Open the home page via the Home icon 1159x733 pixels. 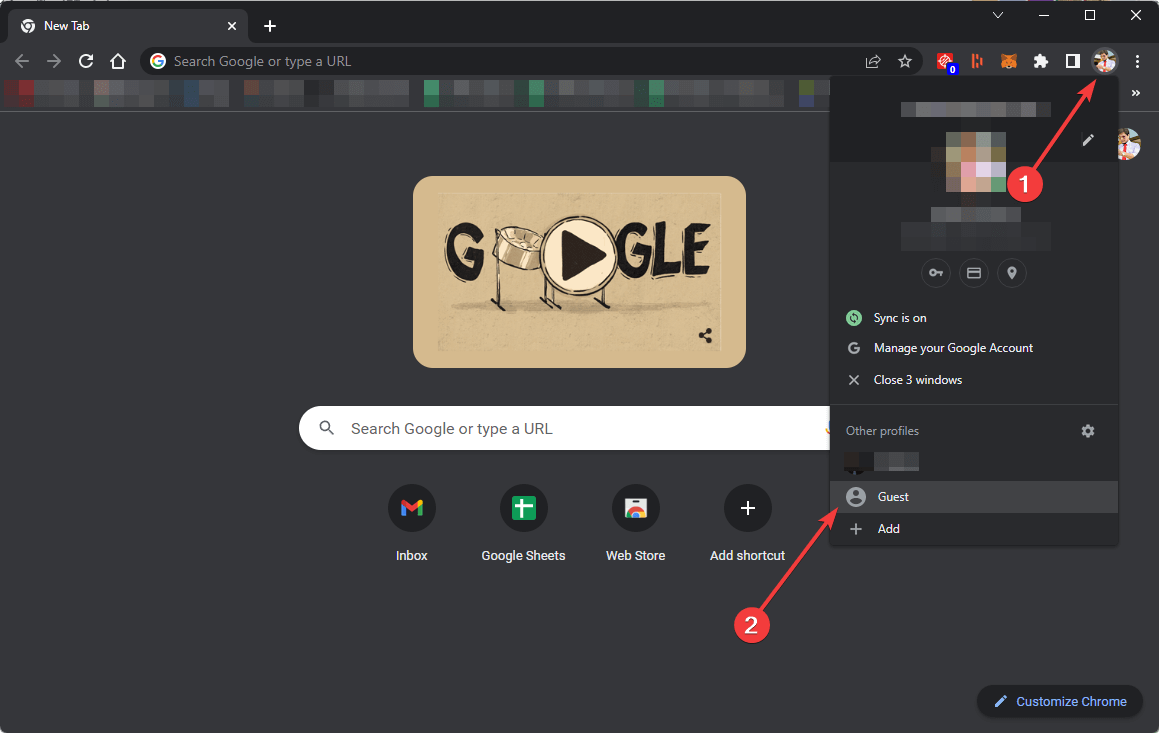tap(118, 61)
